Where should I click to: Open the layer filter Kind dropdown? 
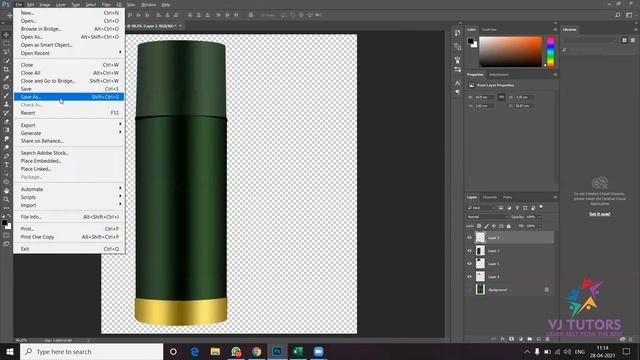pyautogui.click(x=481, y=208)
